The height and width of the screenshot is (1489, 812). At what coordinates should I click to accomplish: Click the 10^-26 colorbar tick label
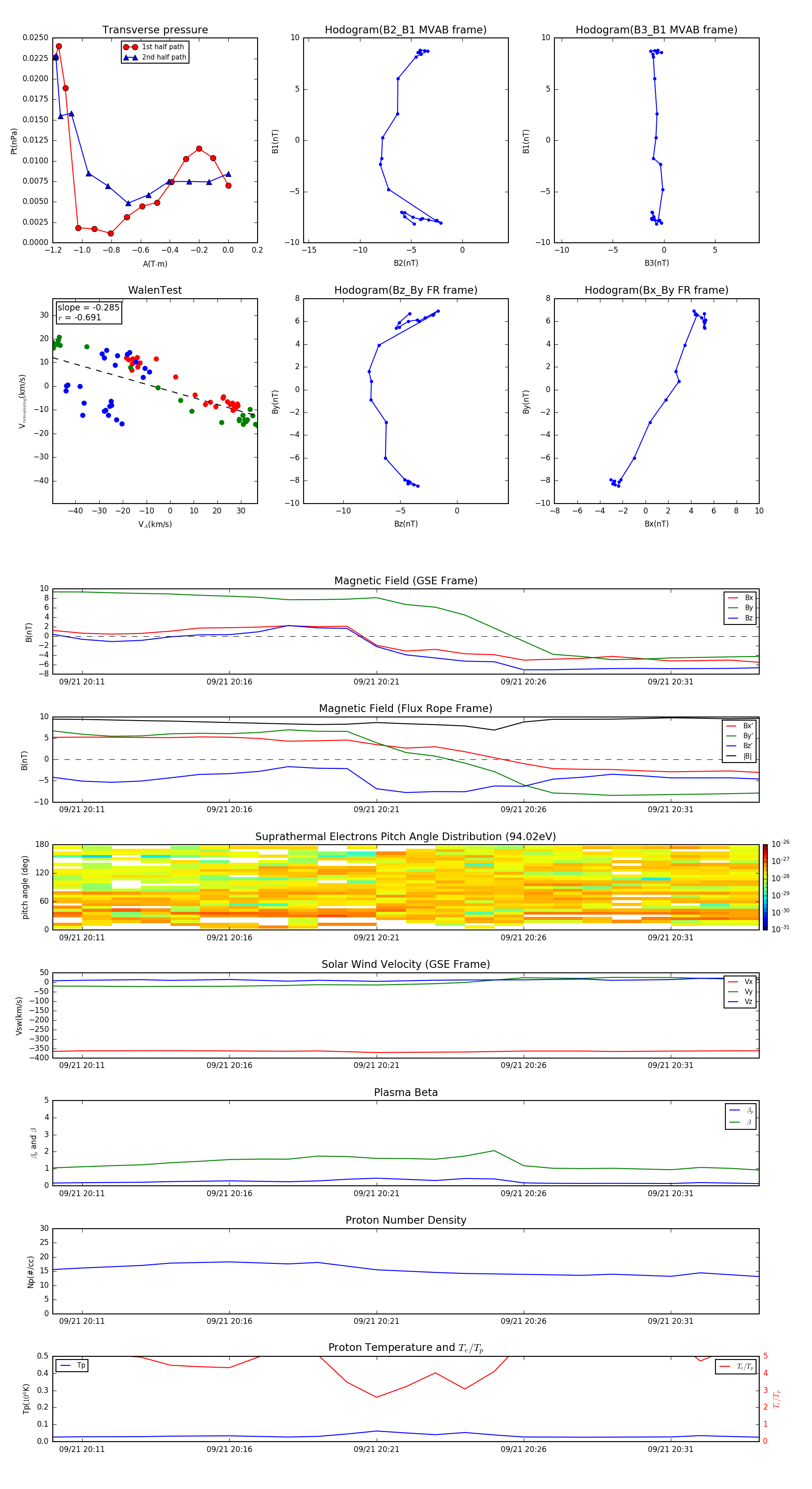780,844
